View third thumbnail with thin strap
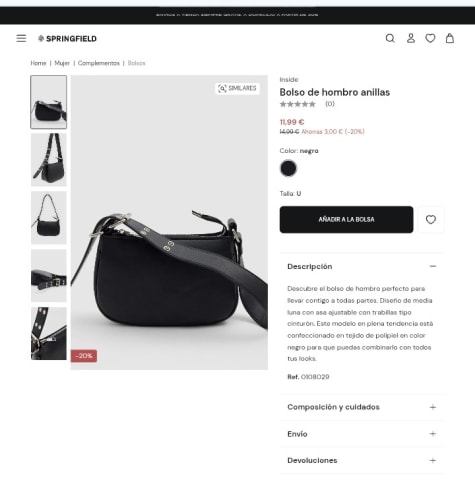This screenshot has height=486, width=475. click(x=49, y=218)
